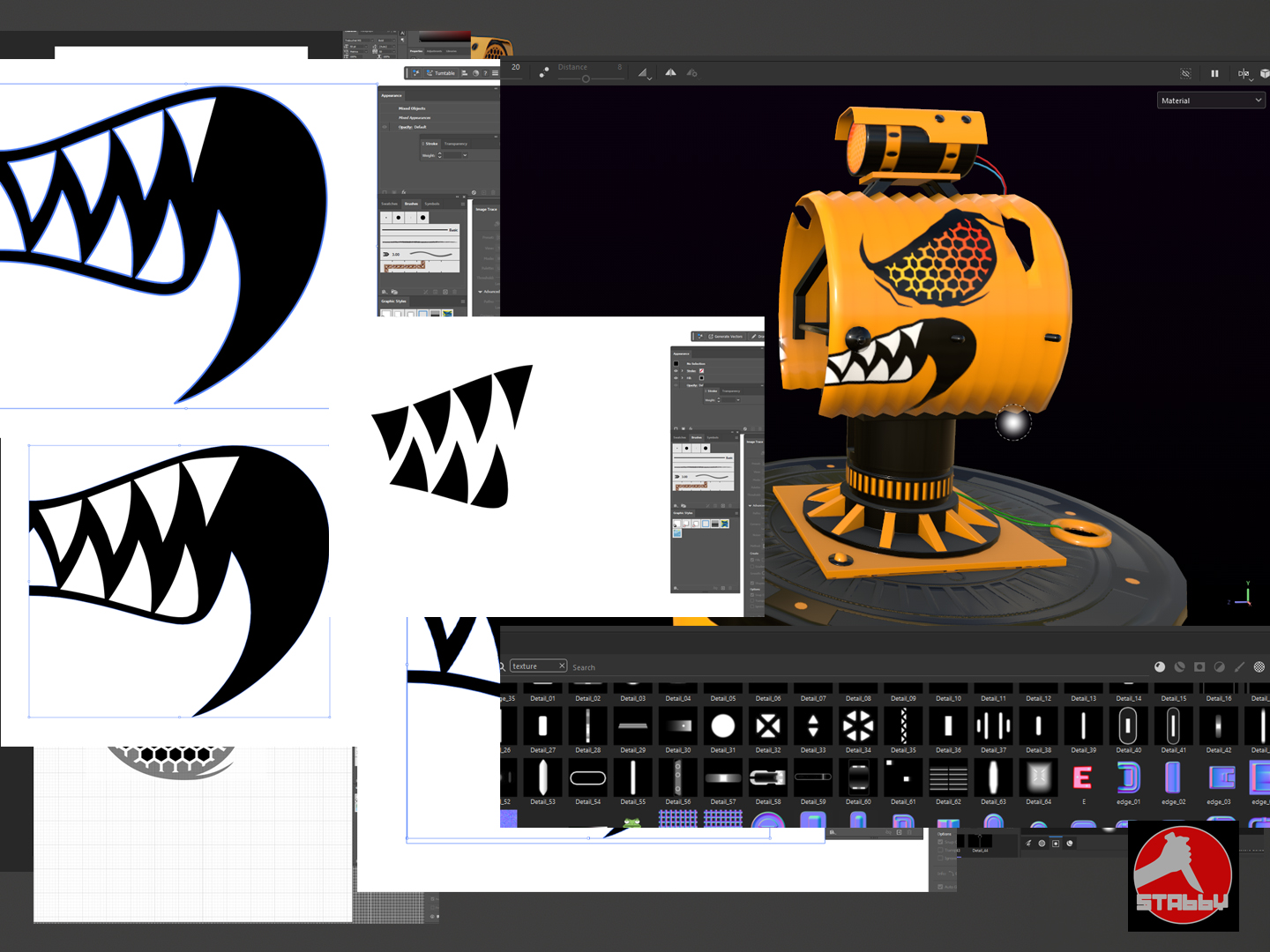The width and height of the screenshot is (1270, 952).
Task: Click the globe icon in Turntable bar
Action: pos(475,73)
